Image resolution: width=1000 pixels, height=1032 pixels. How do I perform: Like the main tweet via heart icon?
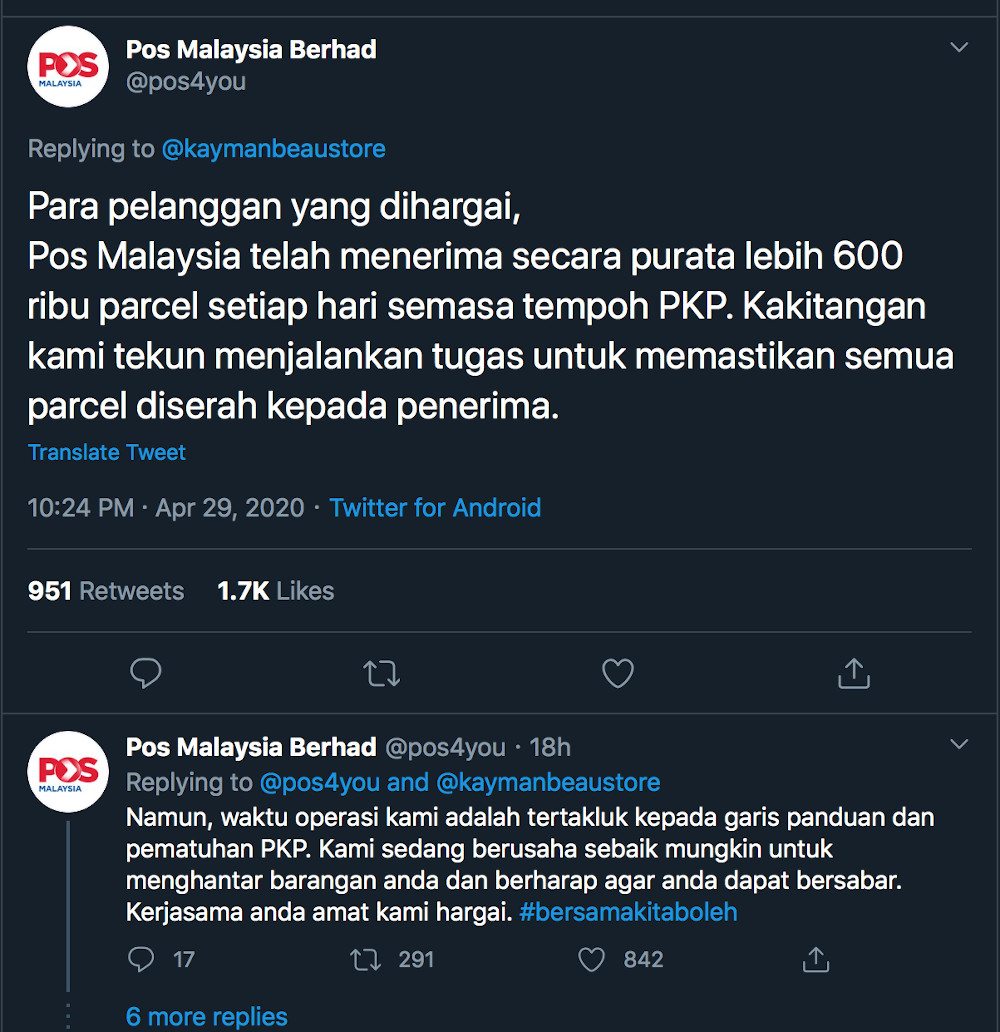[x=617, y=674]
